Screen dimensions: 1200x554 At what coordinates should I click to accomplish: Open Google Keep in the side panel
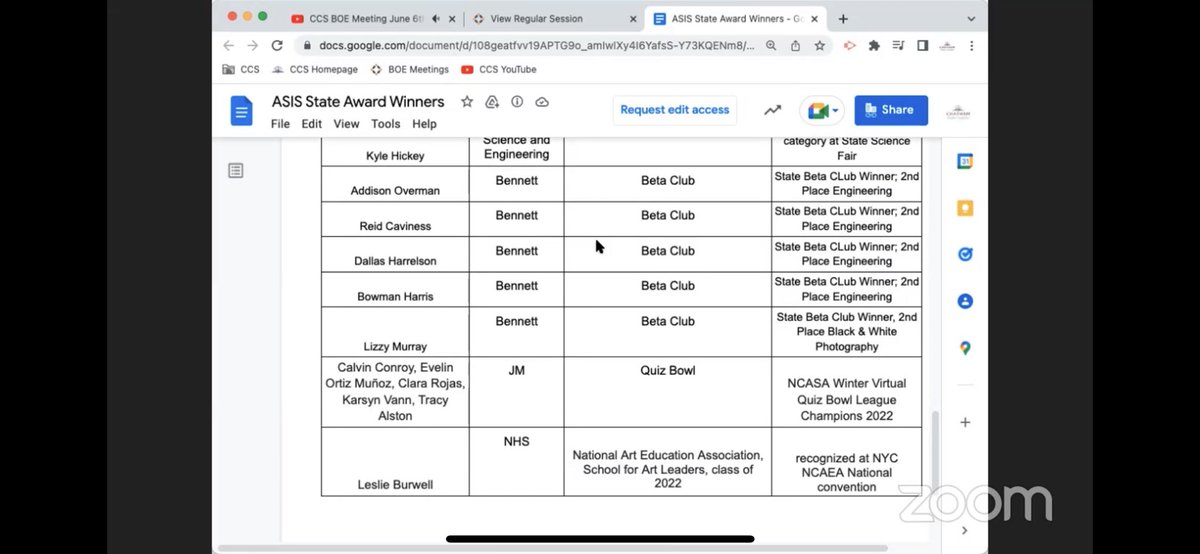pos(965,208)
